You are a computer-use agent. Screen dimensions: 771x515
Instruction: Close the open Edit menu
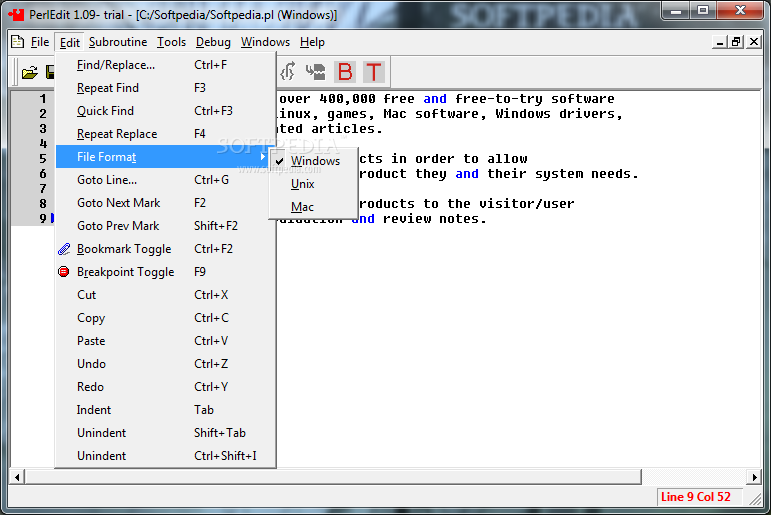point(70,43)
